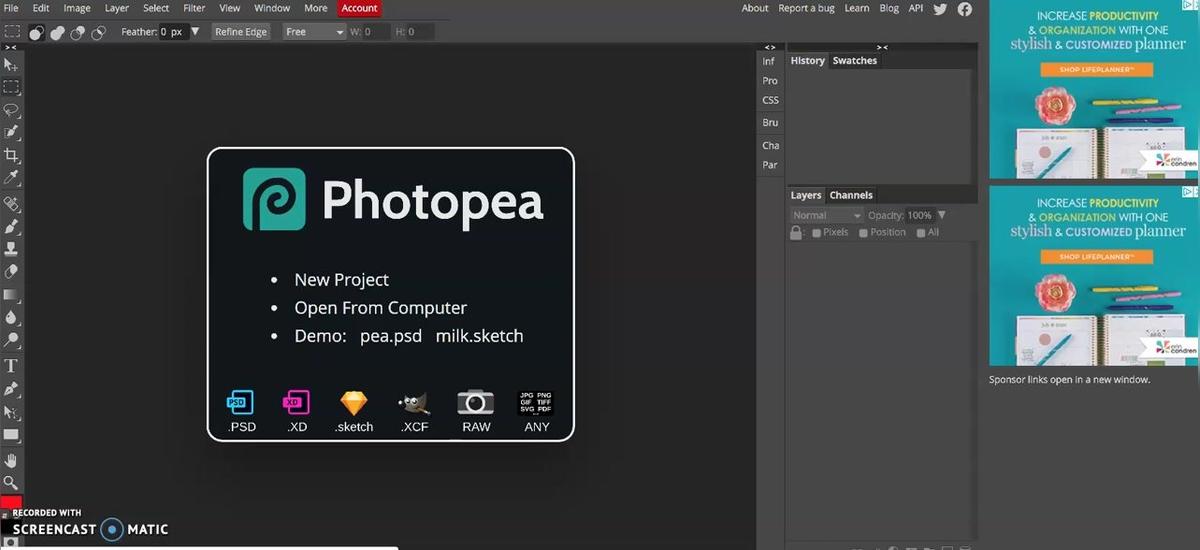
Task: Expand the Free selection style dropdown
Action: [x=313, y=32]
